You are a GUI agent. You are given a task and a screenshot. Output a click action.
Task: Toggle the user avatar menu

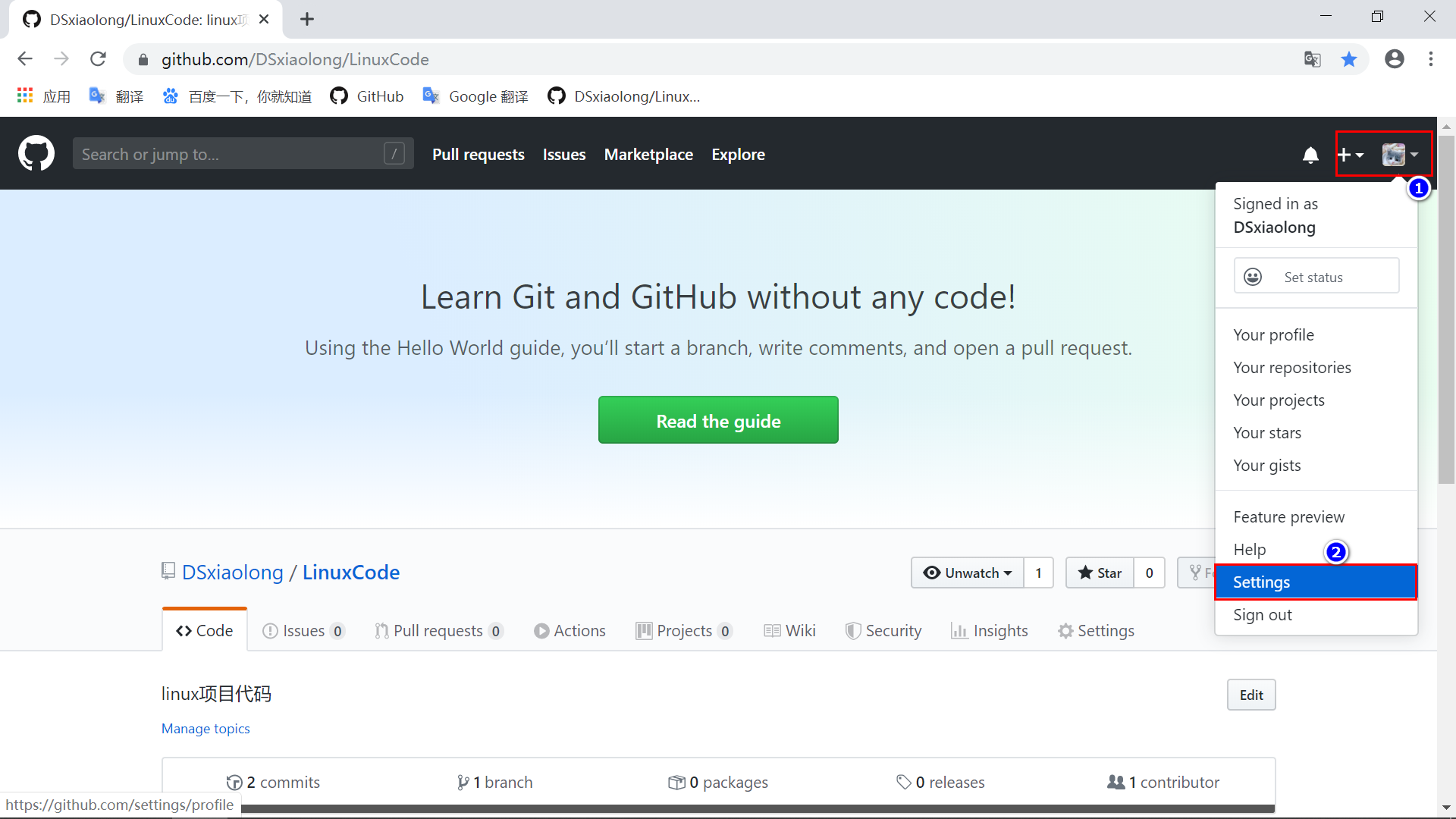pos(1400,155)
